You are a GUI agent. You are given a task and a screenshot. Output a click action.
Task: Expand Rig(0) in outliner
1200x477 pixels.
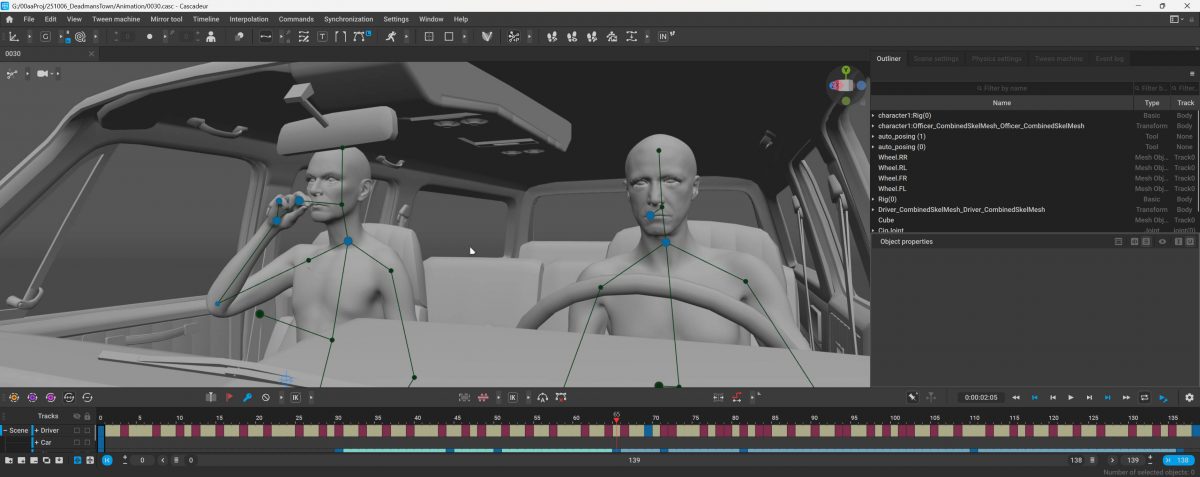pyautogui.click(x=873, y=199)
